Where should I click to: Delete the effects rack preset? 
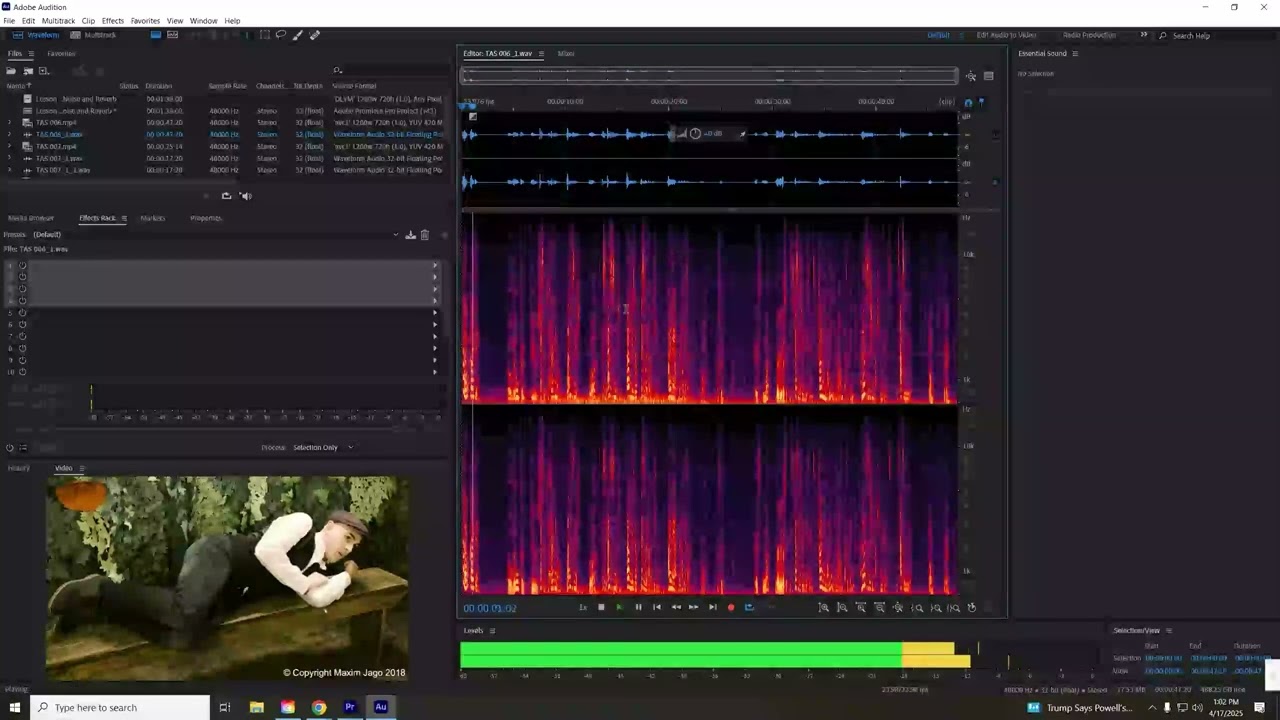(424, 235)
